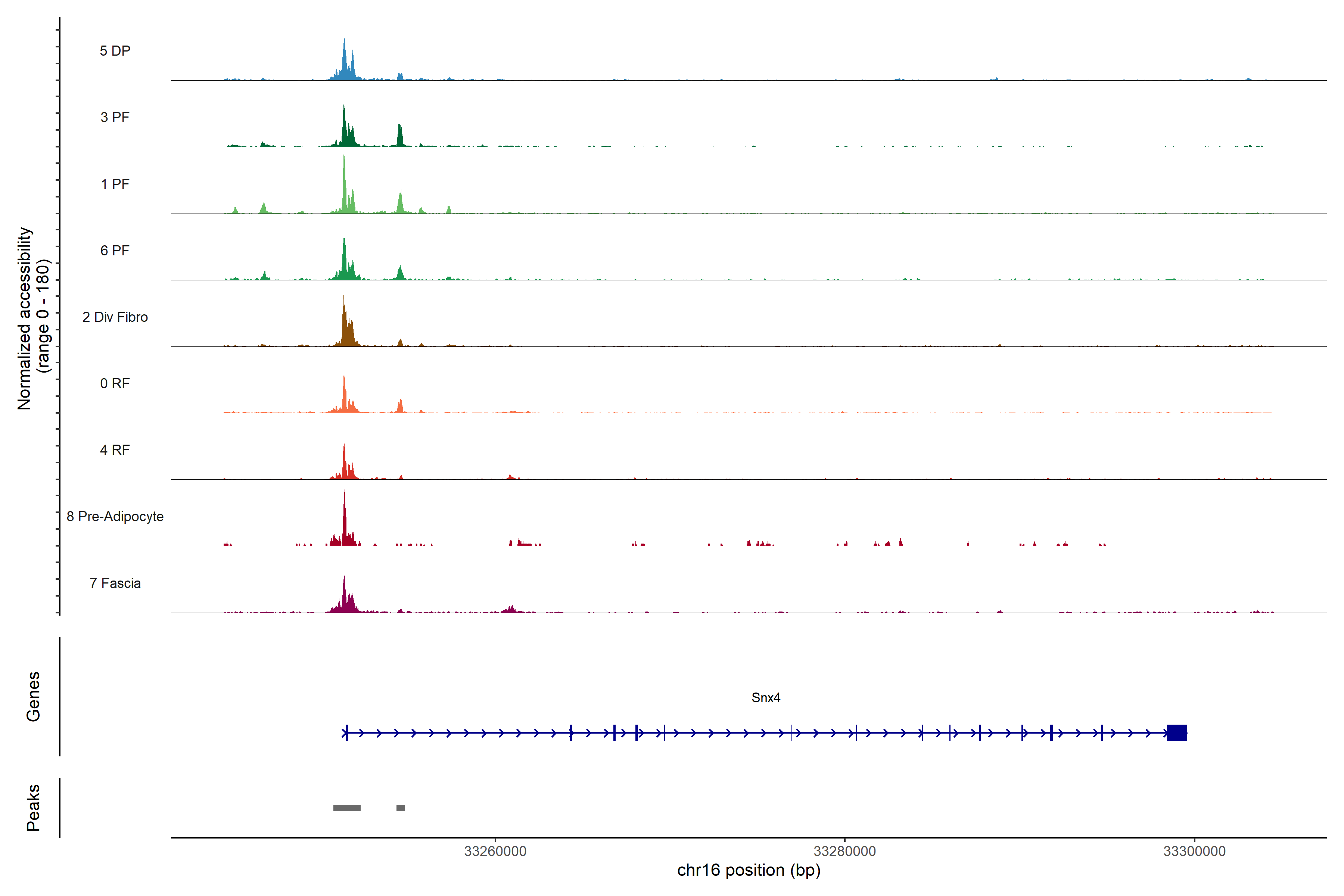Click the 33260000 axis tick label

pos(495,852)
